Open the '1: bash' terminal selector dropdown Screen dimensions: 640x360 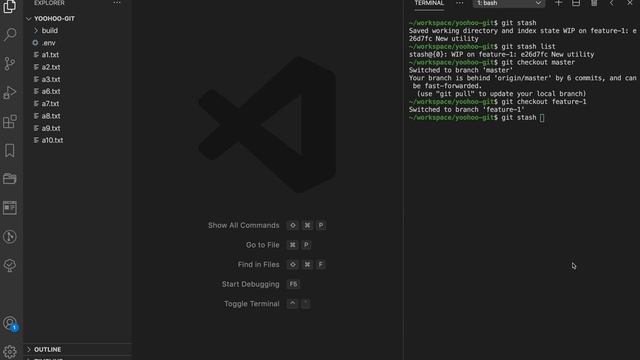pyautogui.click(x=509, y=3)
